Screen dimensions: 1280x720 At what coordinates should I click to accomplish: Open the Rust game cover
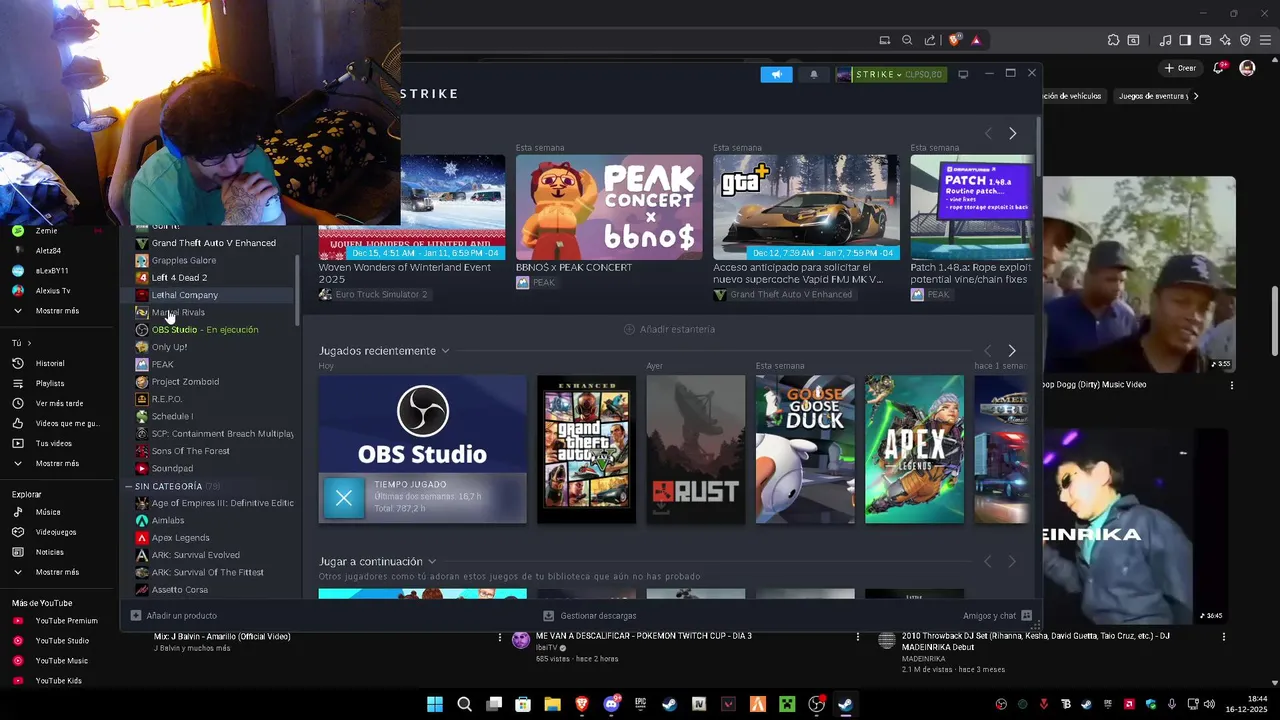(x=696, y=449)
